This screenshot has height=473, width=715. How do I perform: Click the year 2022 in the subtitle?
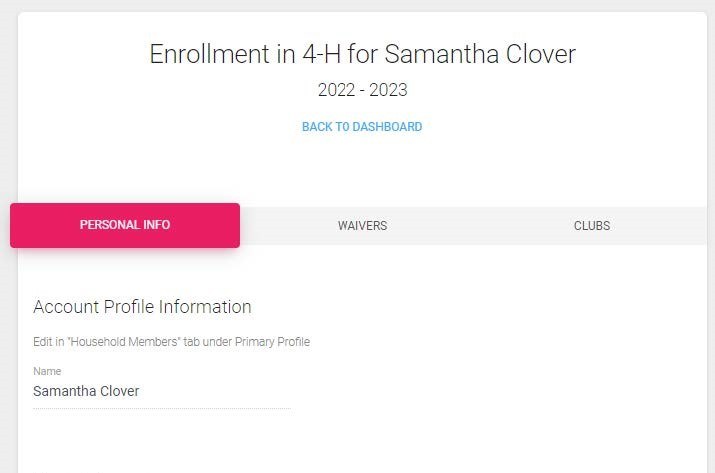click(337, 90)
